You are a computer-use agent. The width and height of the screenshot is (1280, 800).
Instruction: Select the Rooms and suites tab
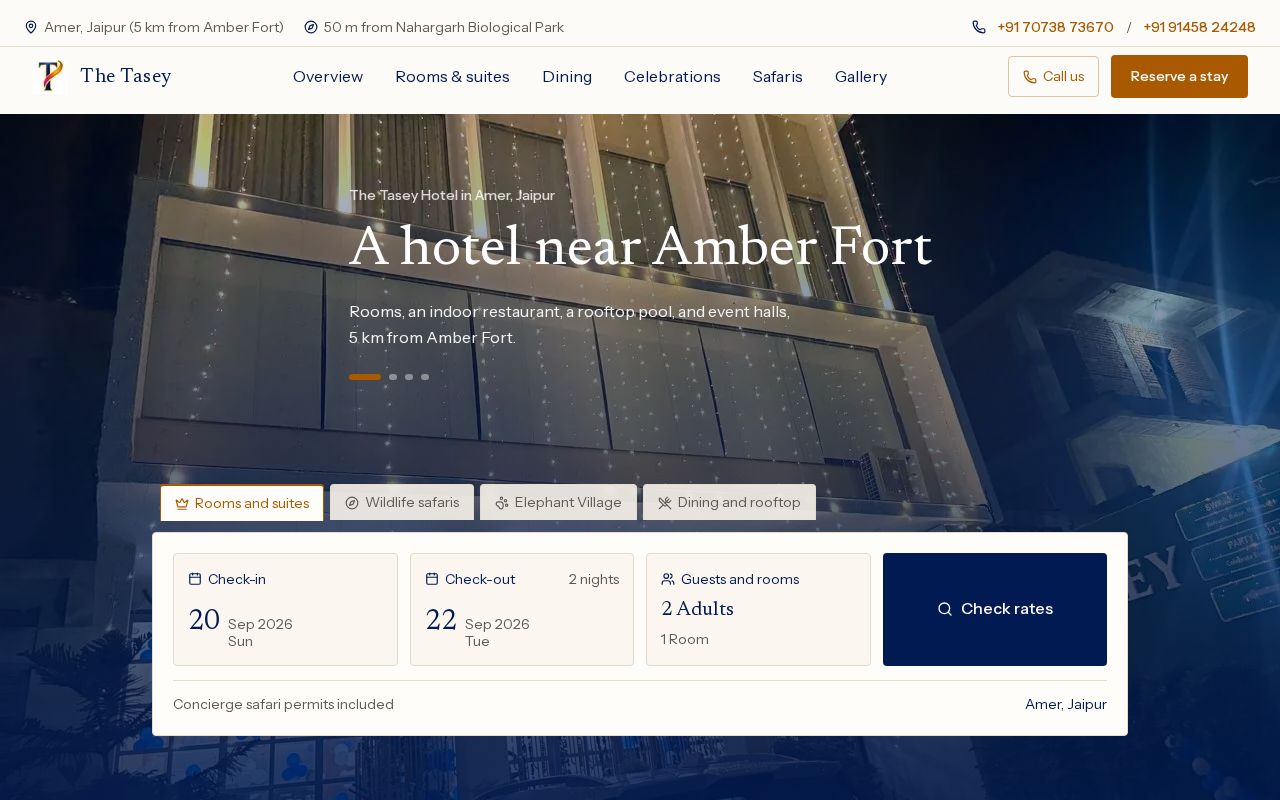(x=242, y=503)
